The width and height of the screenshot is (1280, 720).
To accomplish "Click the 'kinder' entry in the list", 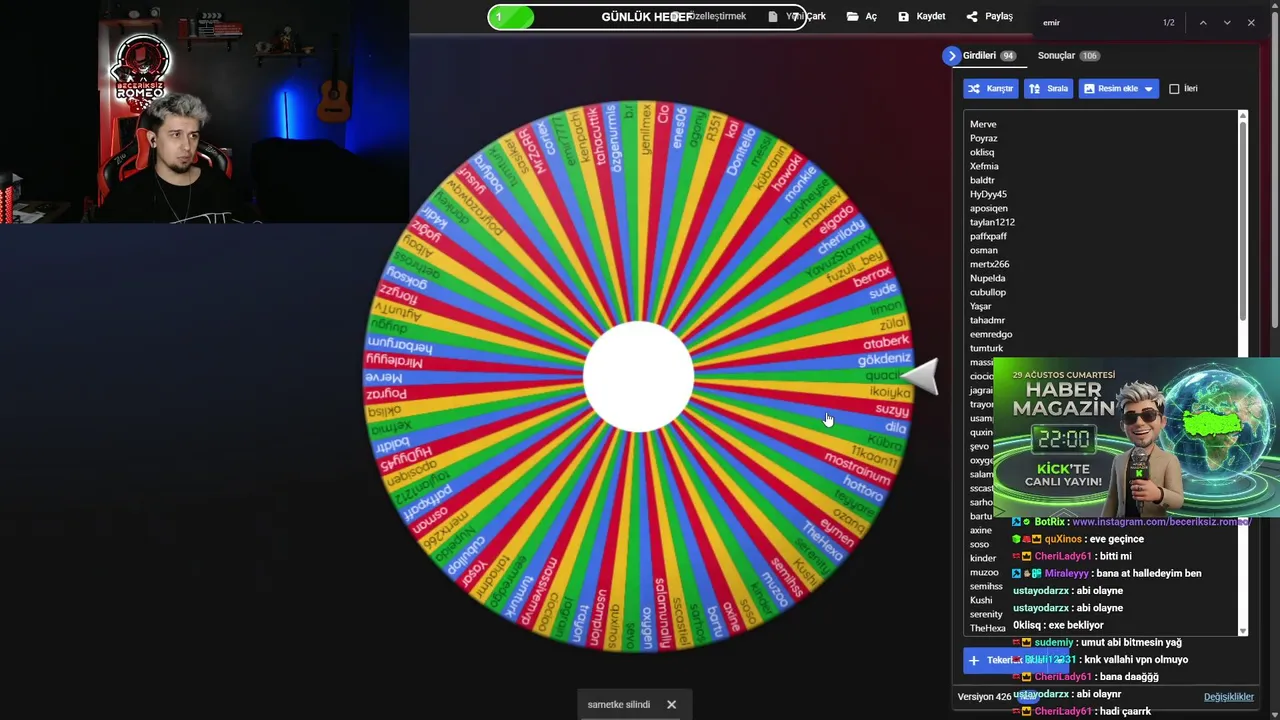I will click(983, 558).
